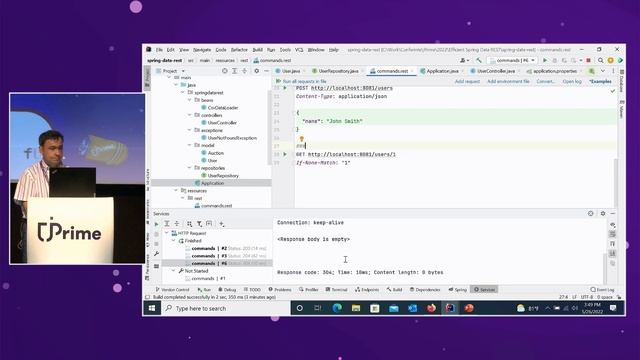Click Add environment file link

[x=508, y=81]
